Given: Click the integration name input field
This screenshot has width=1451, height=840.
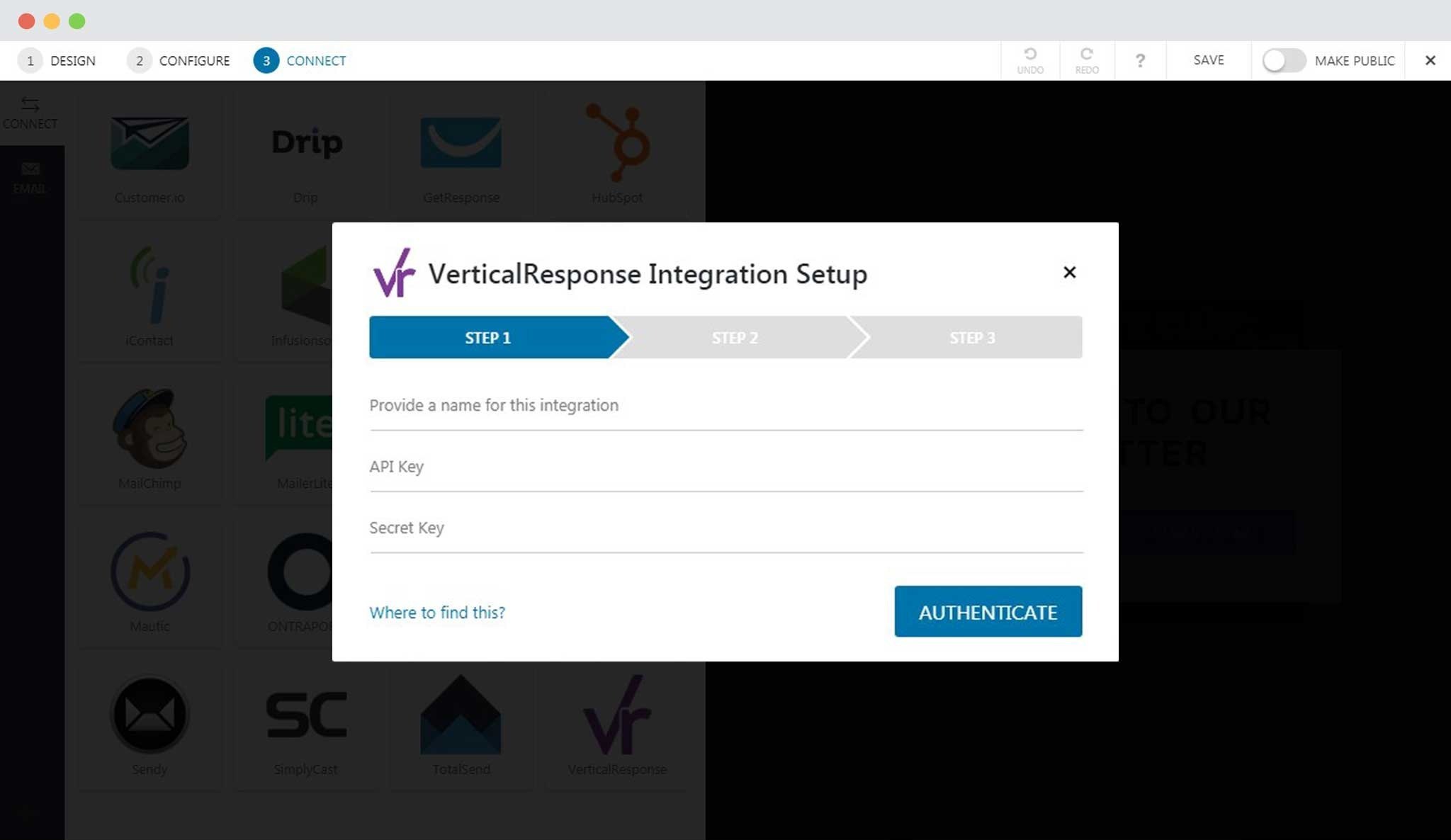Looking at the screenshot, I should coord(726,407).
